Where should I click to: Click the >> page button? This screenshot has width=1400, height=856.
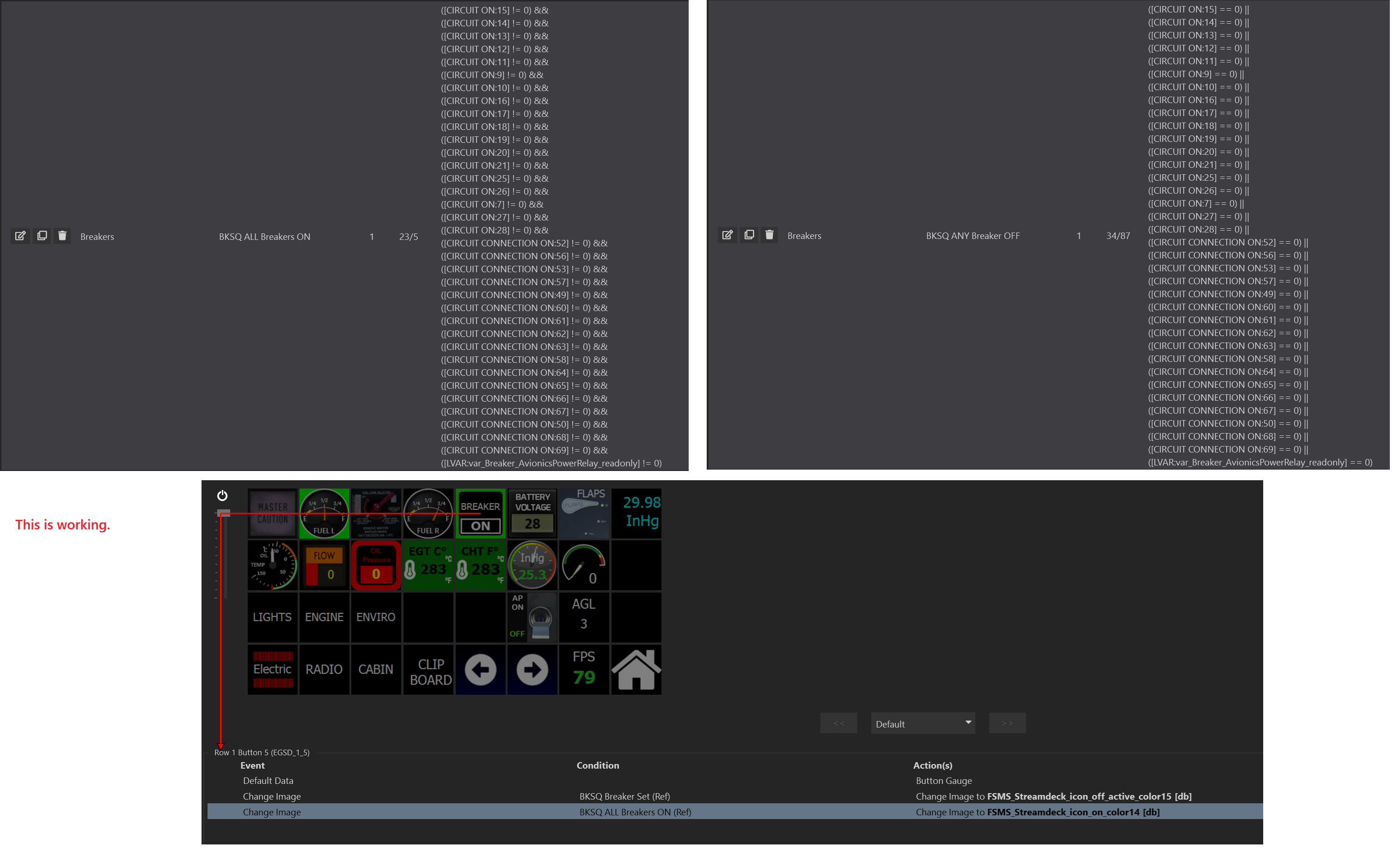[1007, 722]
